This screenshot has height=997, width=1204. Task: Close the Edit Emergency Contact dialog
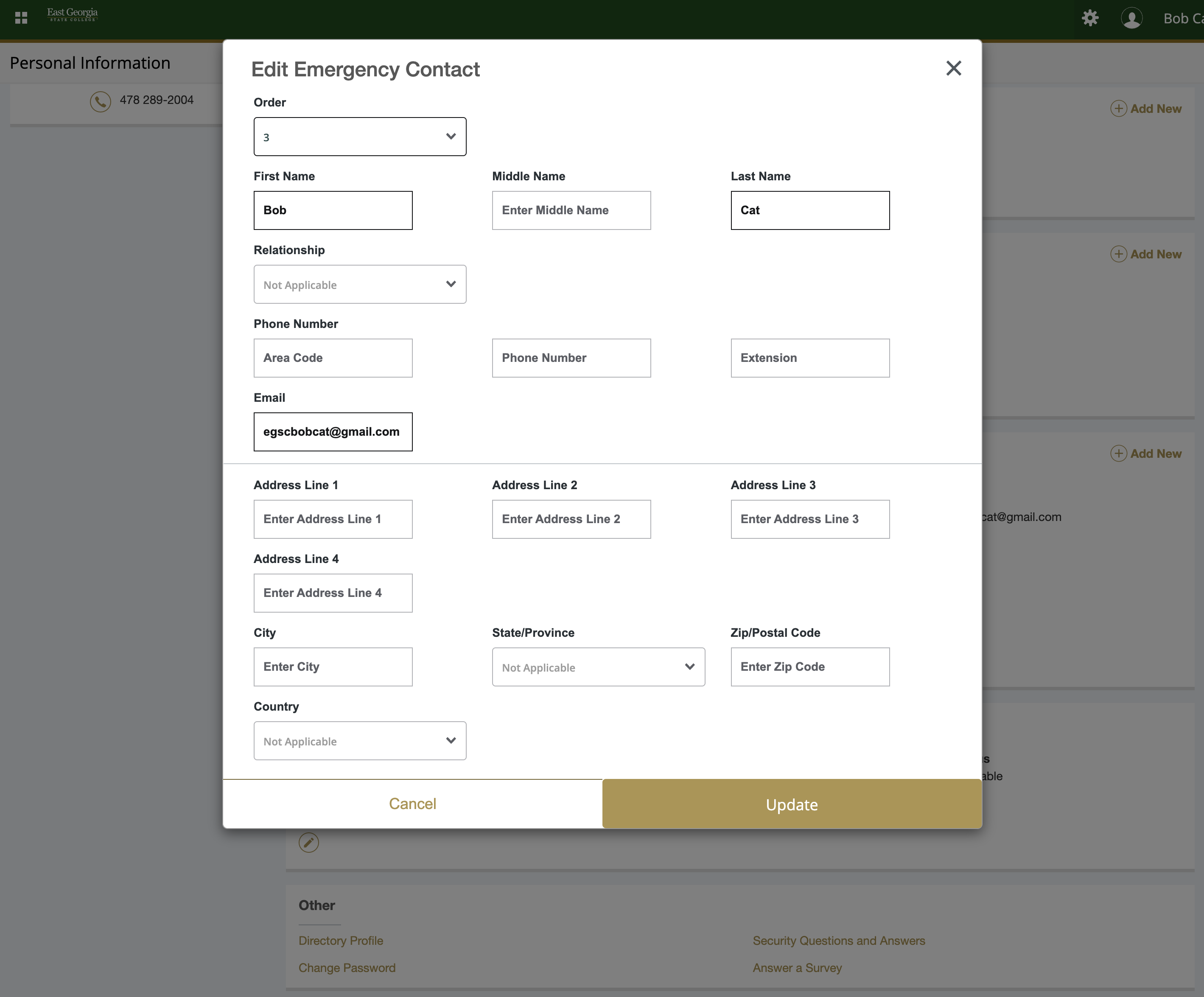pos(953,68)
